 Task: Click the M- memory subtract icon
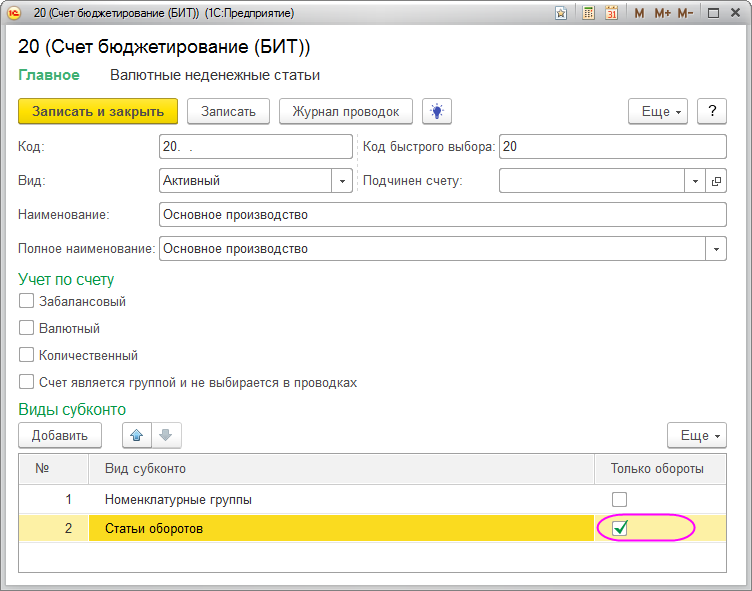(x=685, y=13)
